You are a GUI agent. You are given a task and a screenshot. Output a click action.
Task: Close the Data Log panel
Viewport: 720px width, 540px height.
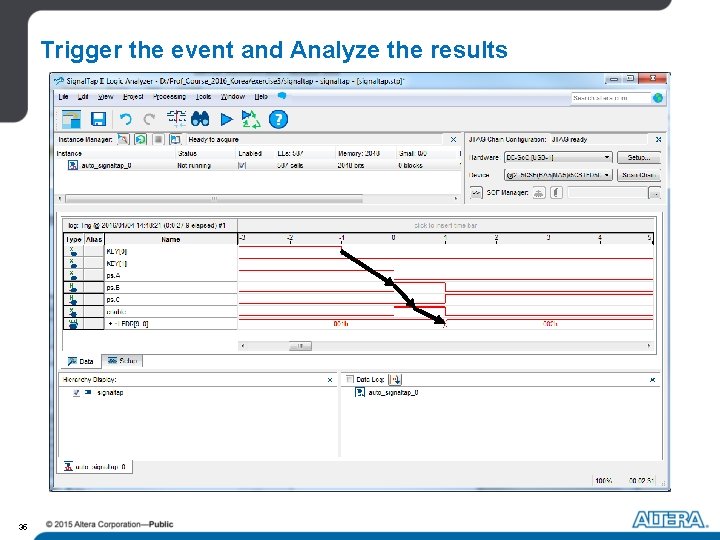click(652, 380)
